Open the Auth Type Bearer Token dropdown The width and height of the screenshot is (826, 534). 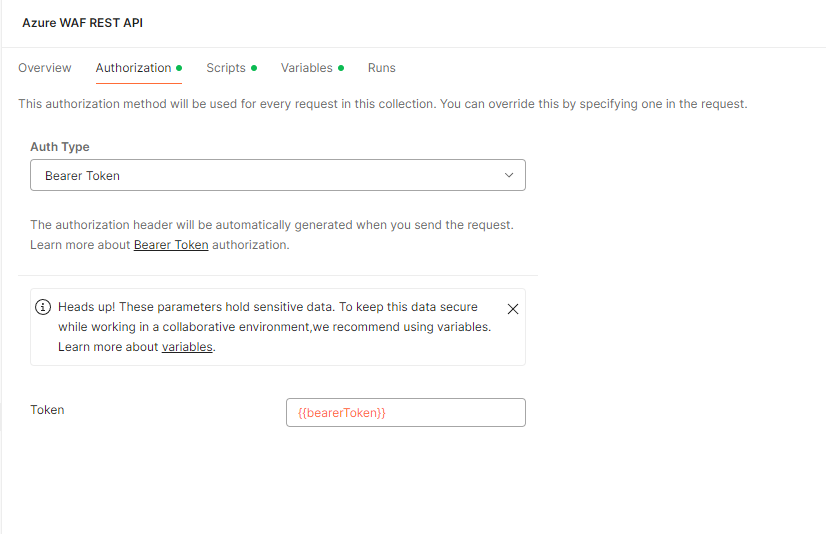pos(277,175)
